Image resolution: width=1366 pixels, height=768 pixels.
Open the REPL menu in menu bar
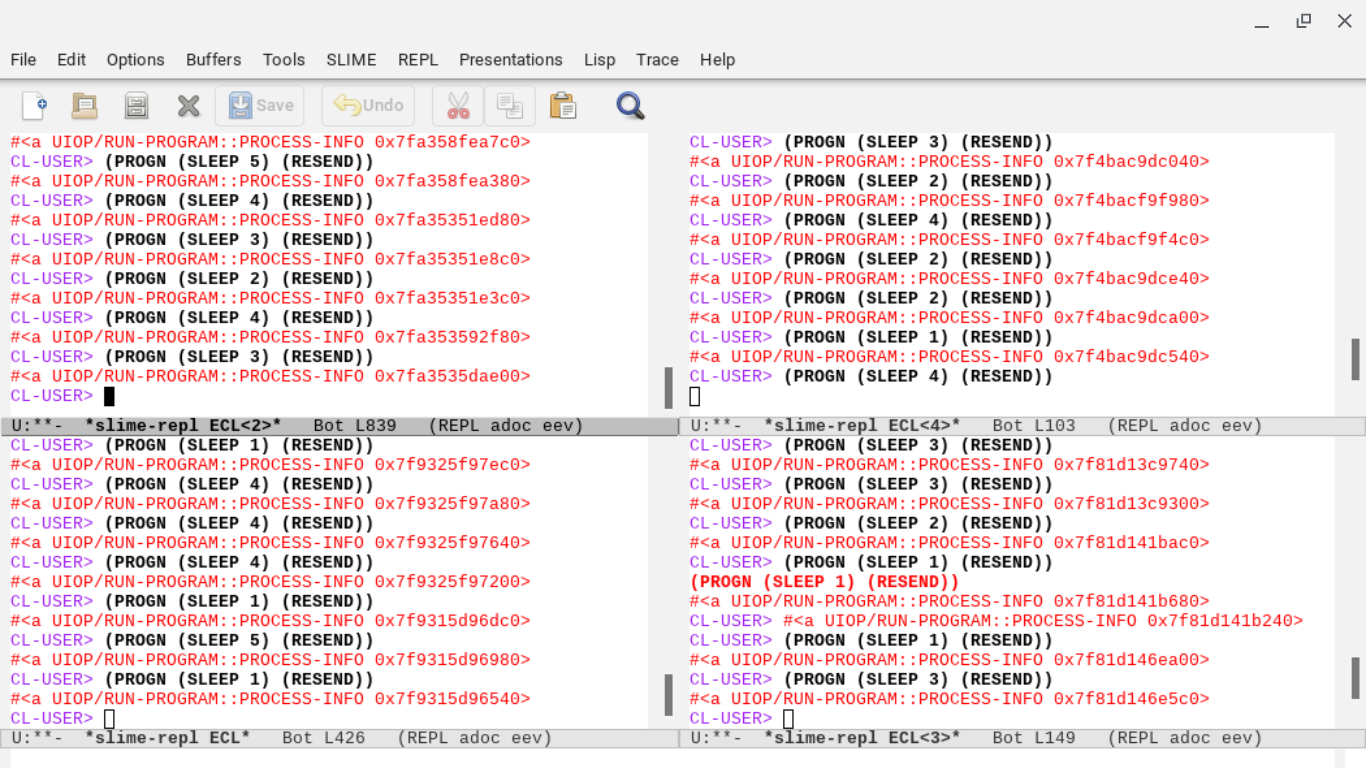click(418, 60)
